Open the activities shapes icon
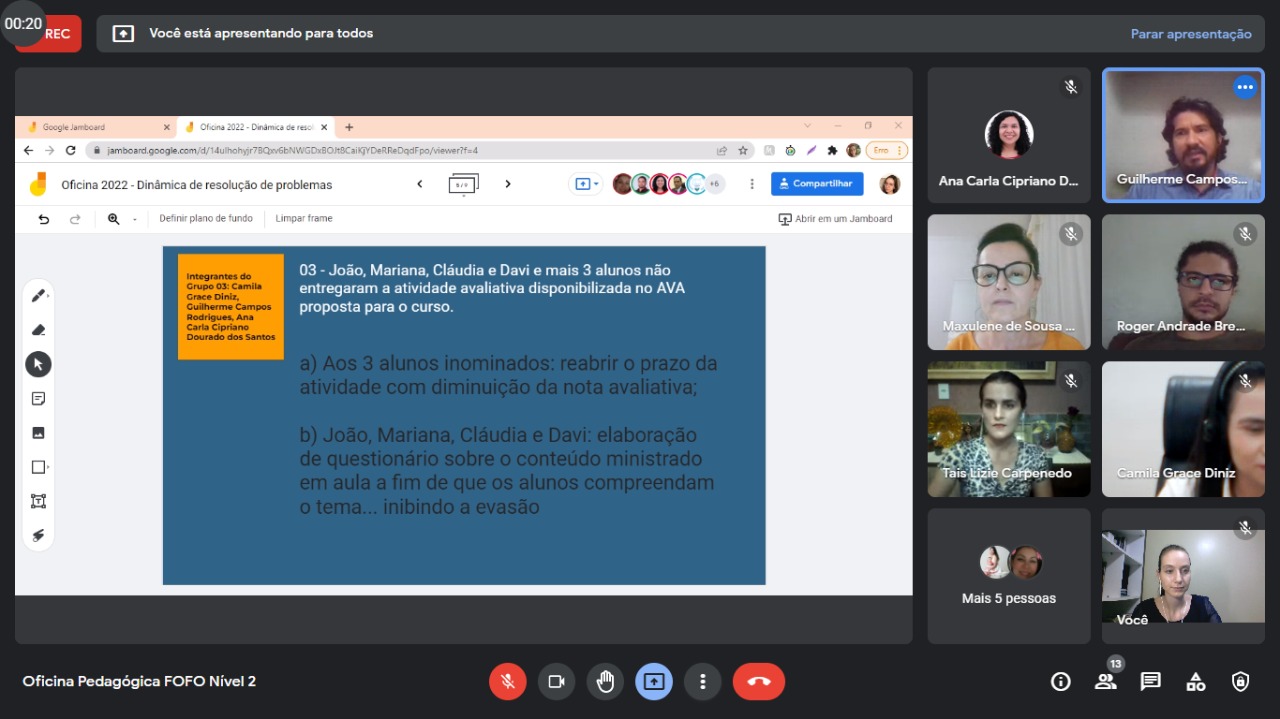 (1195, 681)
